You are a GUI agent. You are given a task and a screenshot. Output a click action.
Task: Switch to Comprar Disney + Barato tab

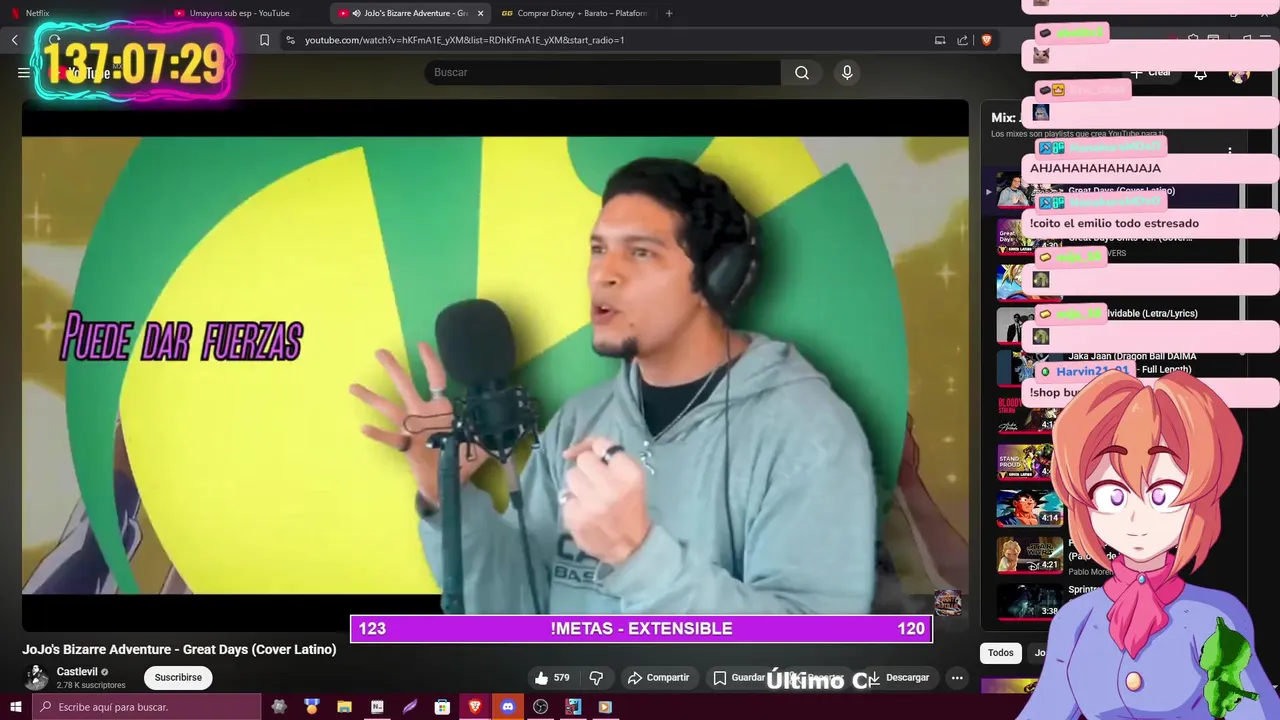coord(574,13)
